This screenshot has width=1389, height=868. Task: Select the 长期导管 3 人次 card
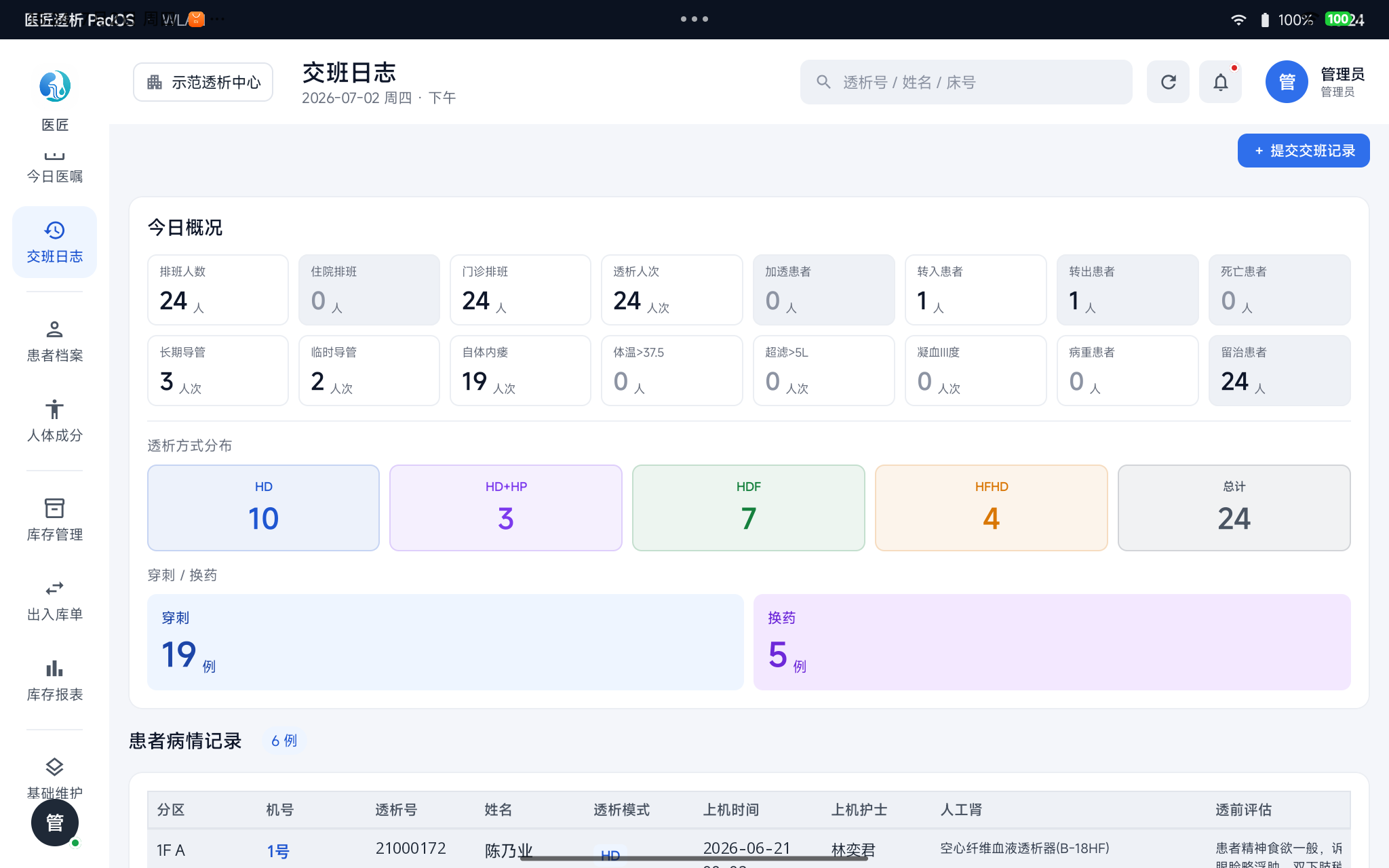click(218, 370)
